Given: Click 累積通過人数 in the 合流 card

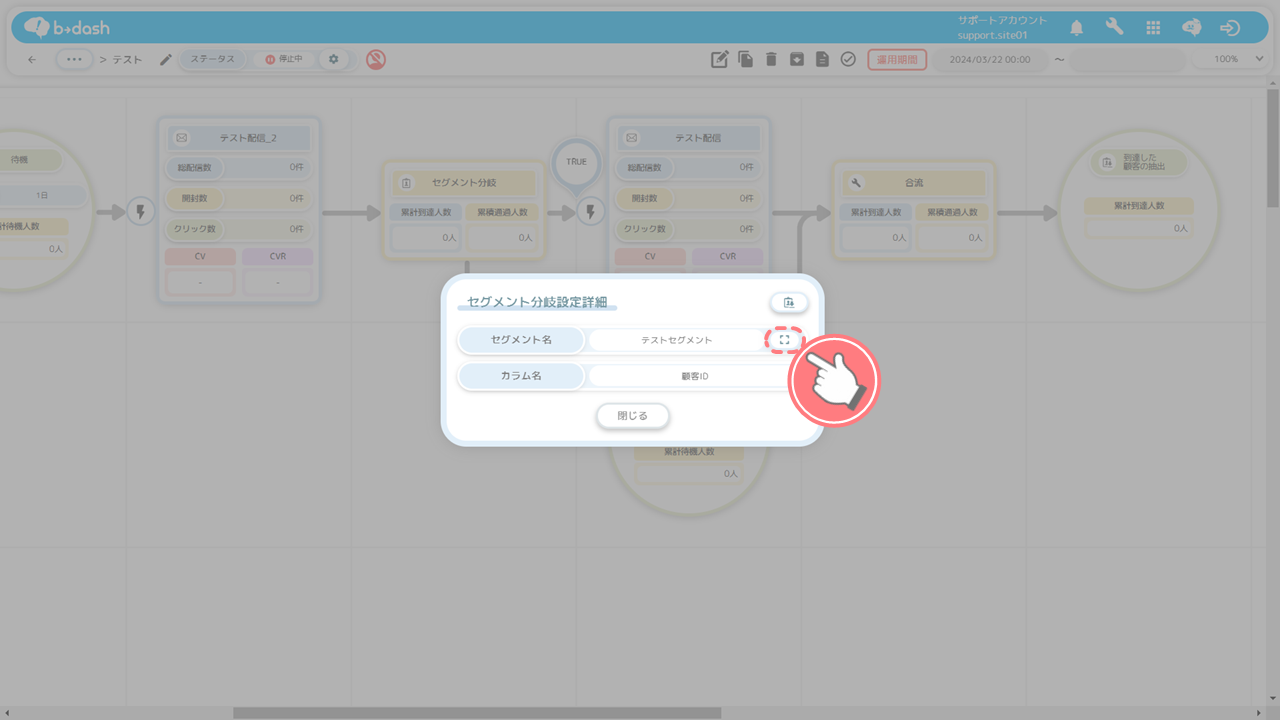Looking at the screenshot, I should [x=951, y=212].
